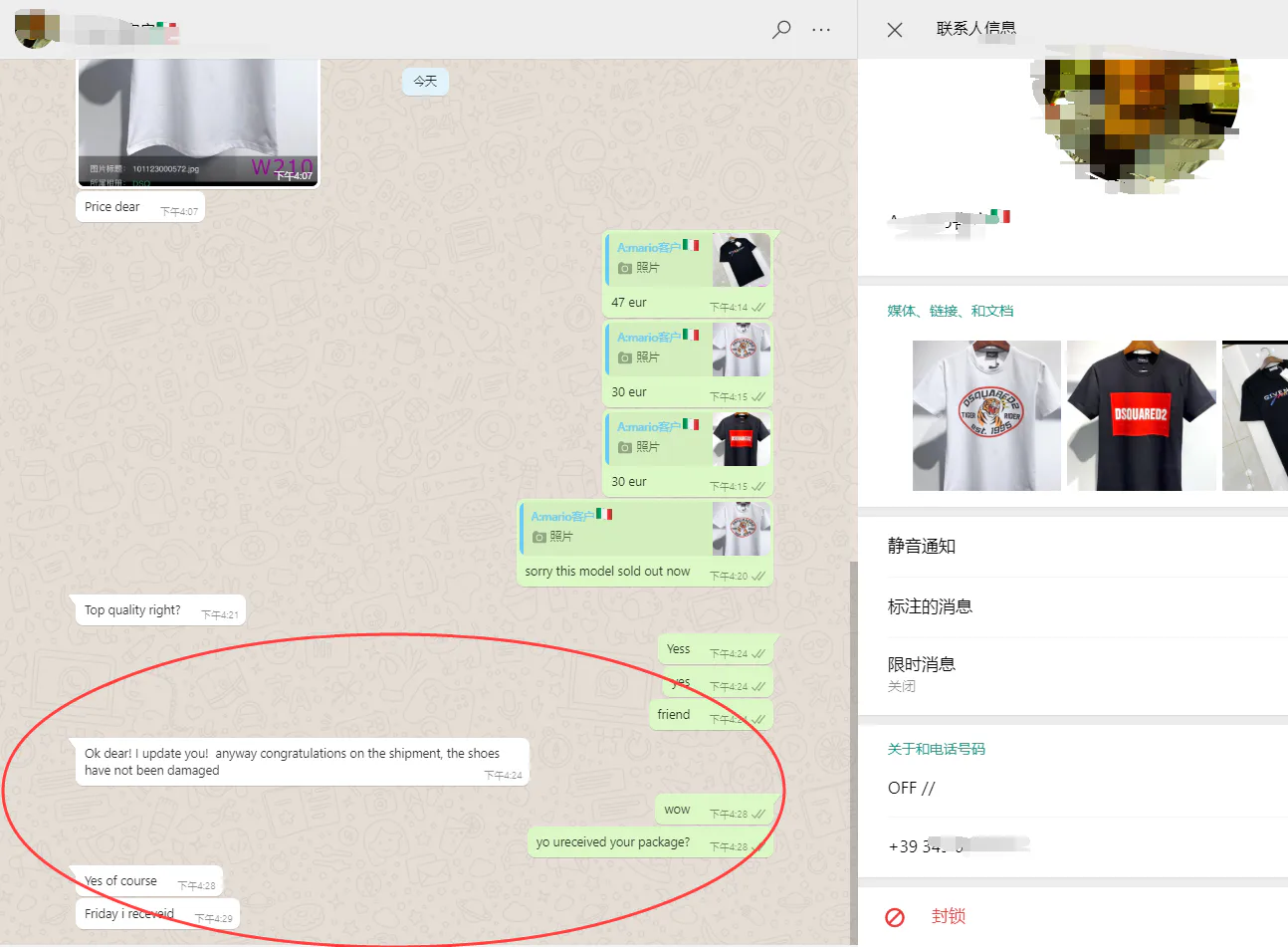Click the red block contact icon
Screen dimensions: 1288x947
[x=895, y=917]
